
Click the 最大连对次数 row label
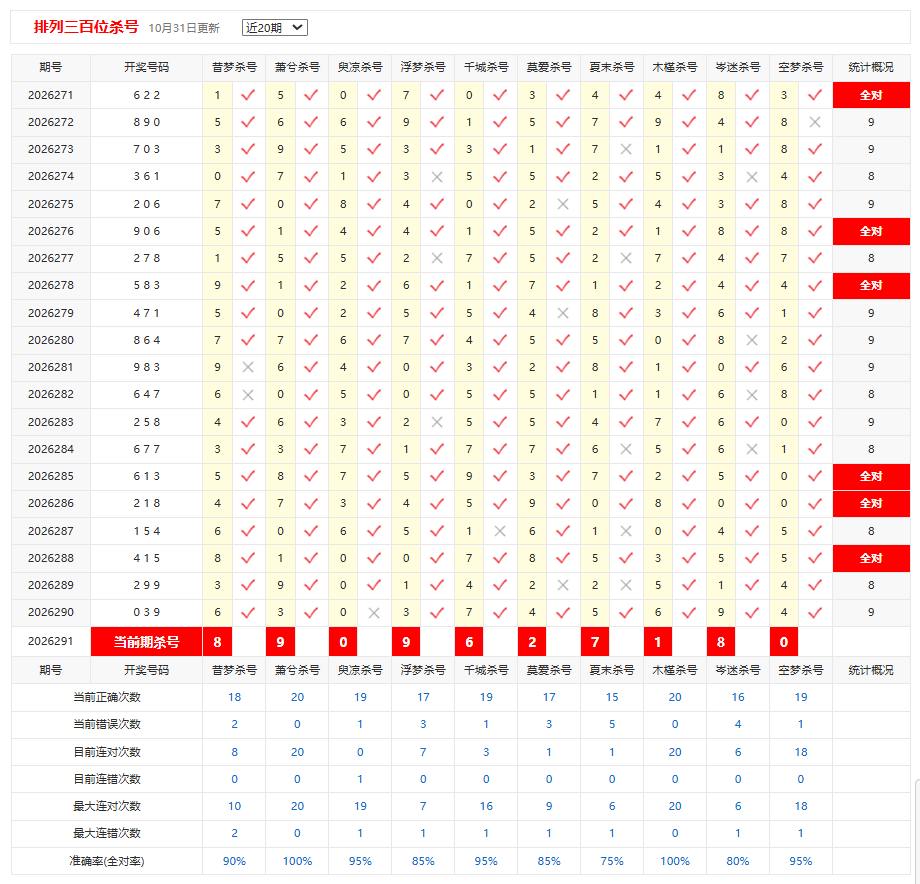coord(107,806)
